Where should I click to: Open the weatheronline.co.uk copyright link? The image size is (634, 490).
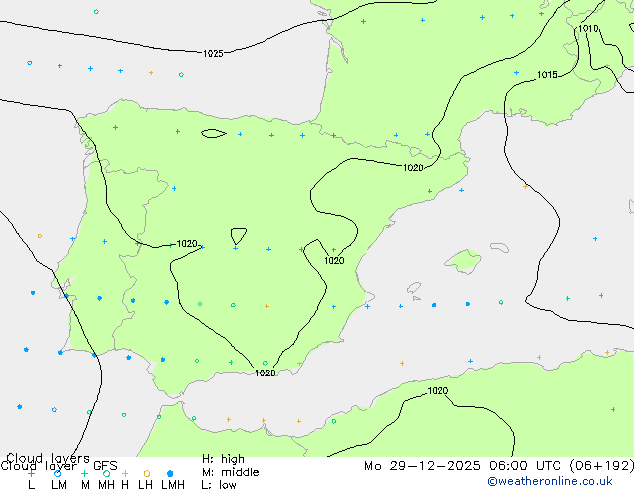549,481
